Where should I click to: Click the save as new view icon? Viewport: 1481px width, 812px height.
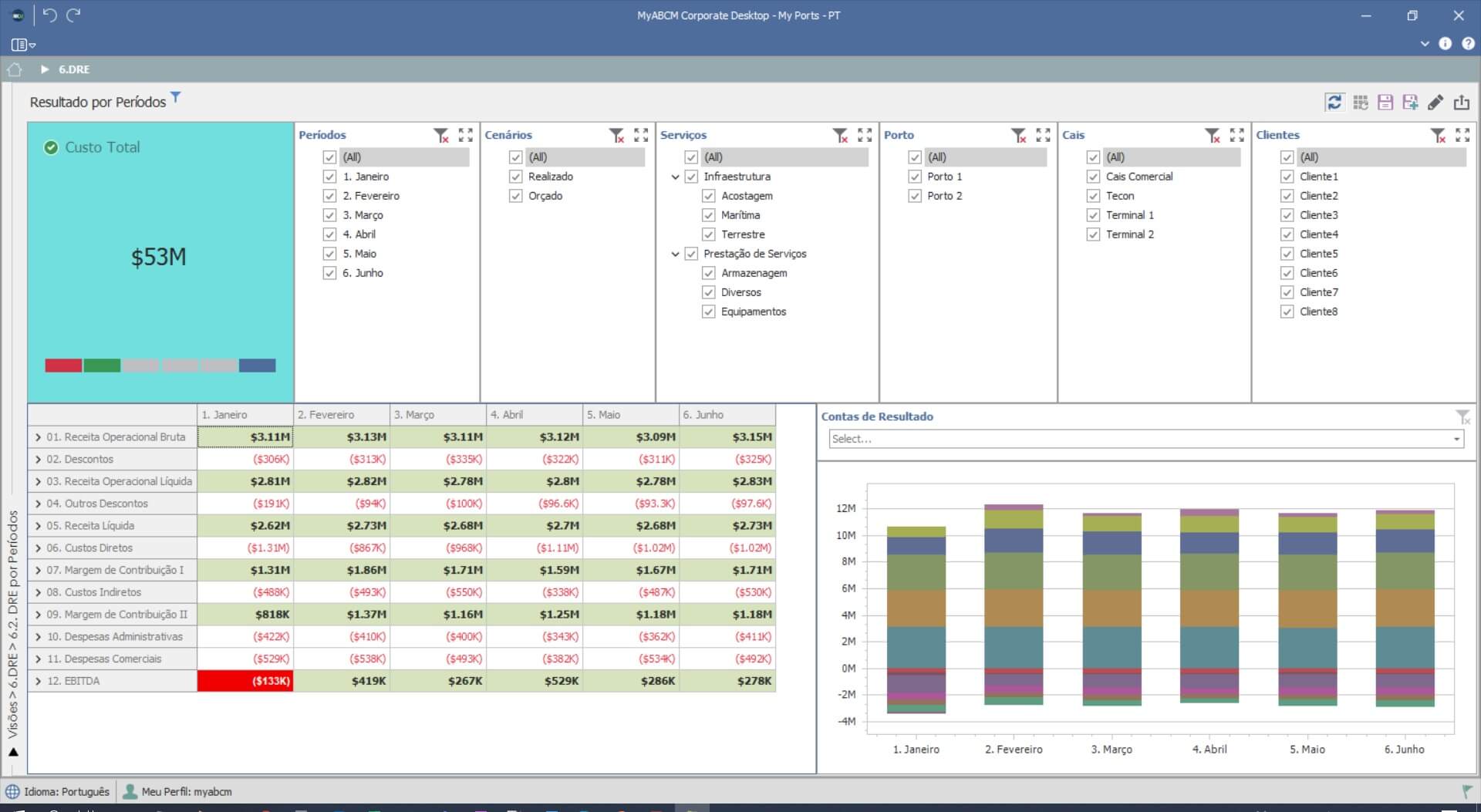1411,103
